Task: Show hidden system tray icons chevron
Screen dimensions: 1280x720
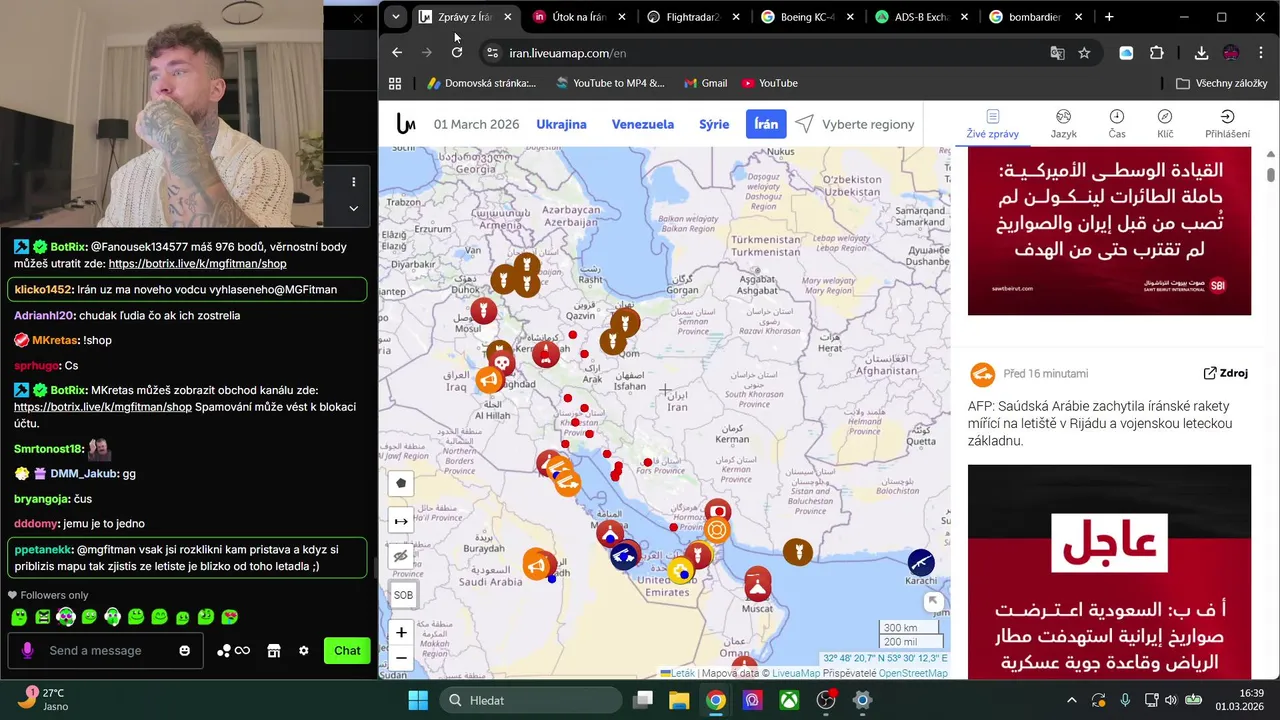Action: [x=1071, y=700]
